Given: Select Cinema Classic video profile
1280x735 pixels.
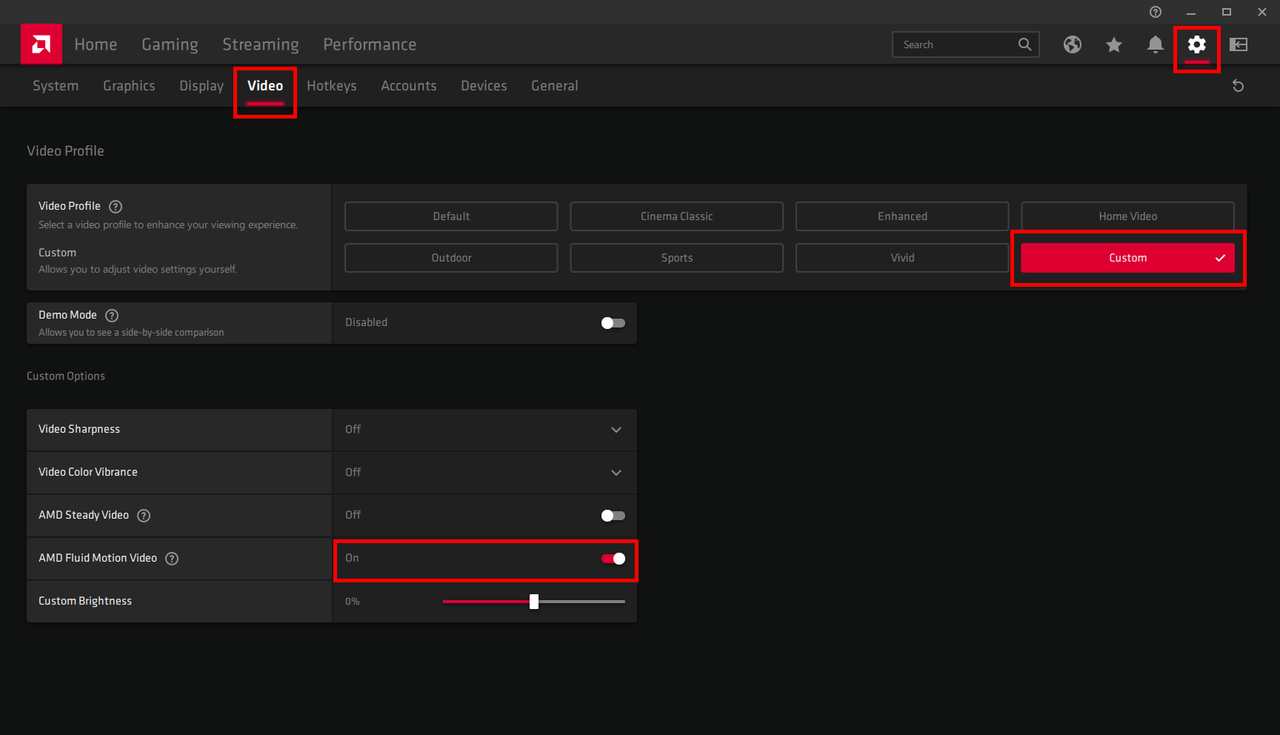Looking at the screenshot, I should click(x=677, y=216).
